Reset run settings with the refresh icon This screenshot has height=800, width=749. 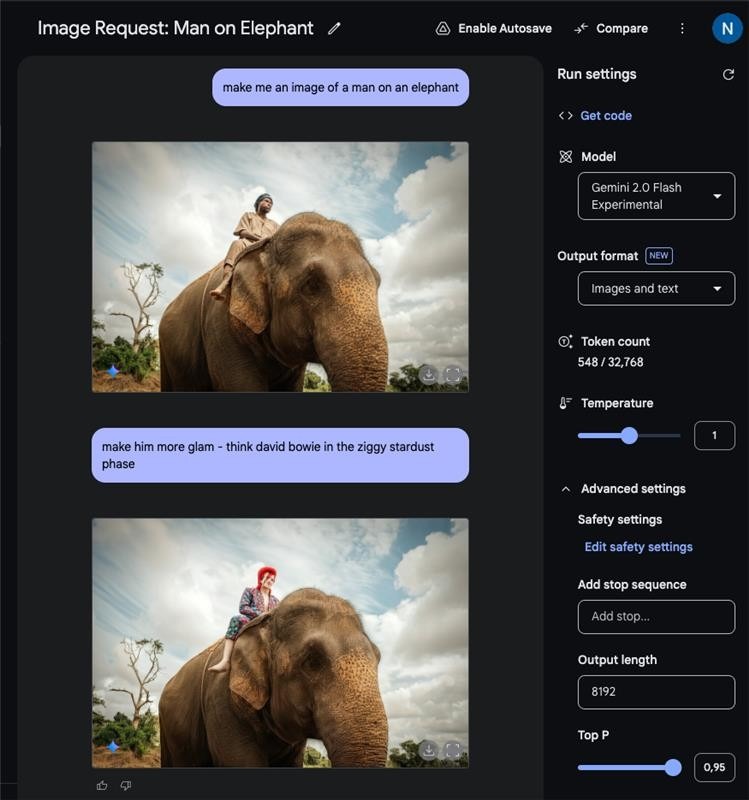pos(728,75)
